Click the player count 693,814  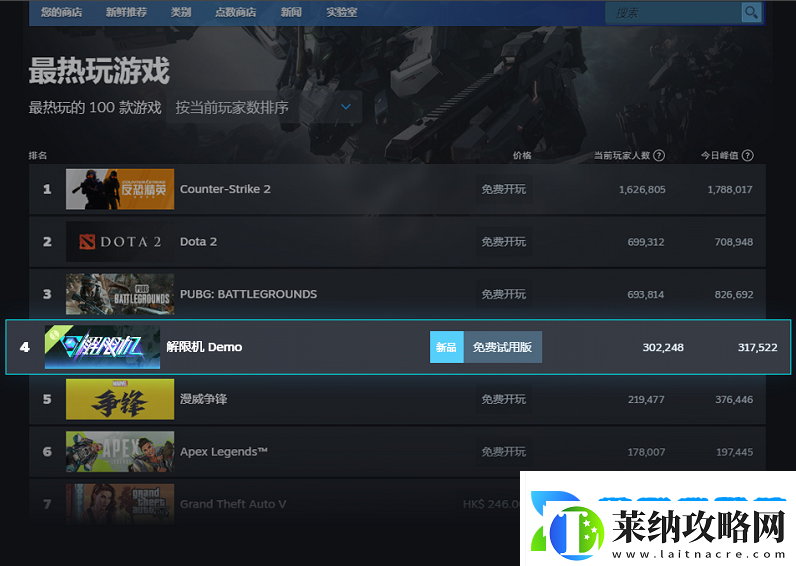645,294
